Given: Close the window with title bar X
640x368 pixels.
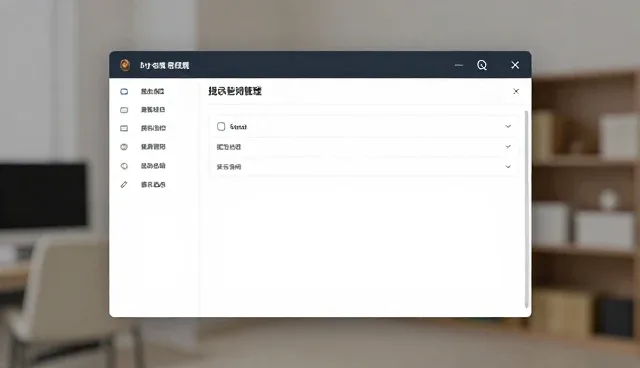Looking at the screenshot, I should tap(515, 65).
